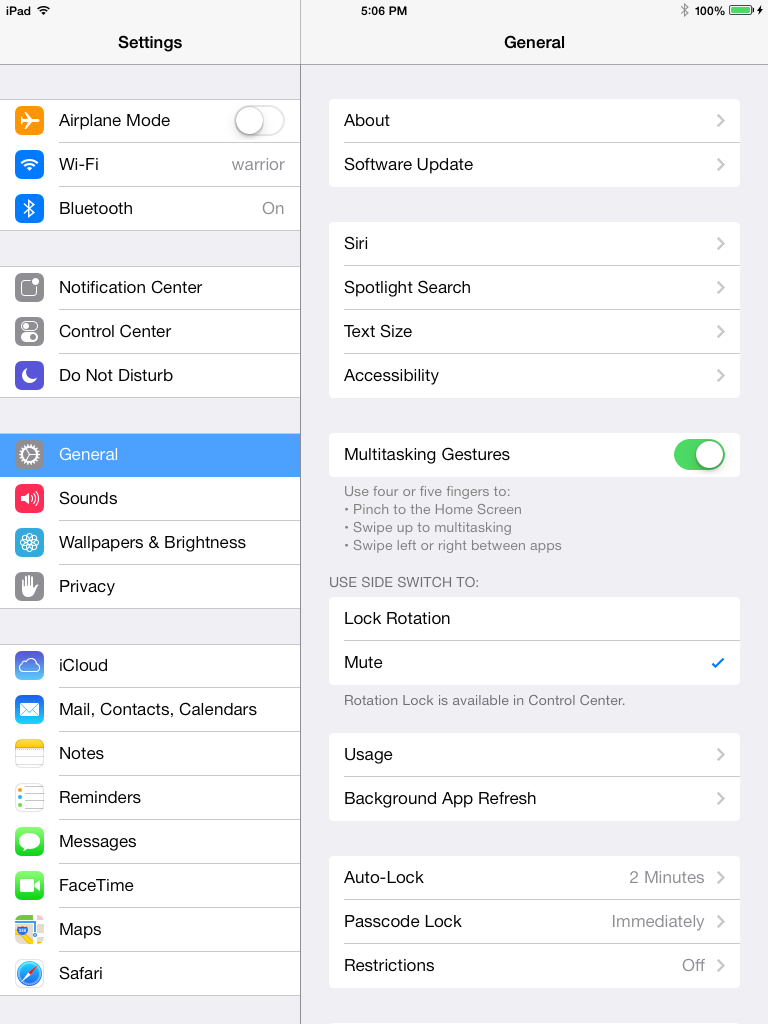Open the Privacy hand icon
The height and width of the screenshot is (1024, 768).
[x=29, y=586]
